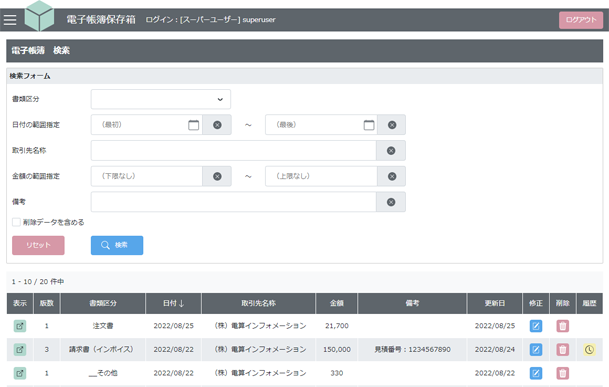This screenshot has width=609, height=387.
Task: Open the 書類区分 dropdown
Action: [x=161, y=99]
